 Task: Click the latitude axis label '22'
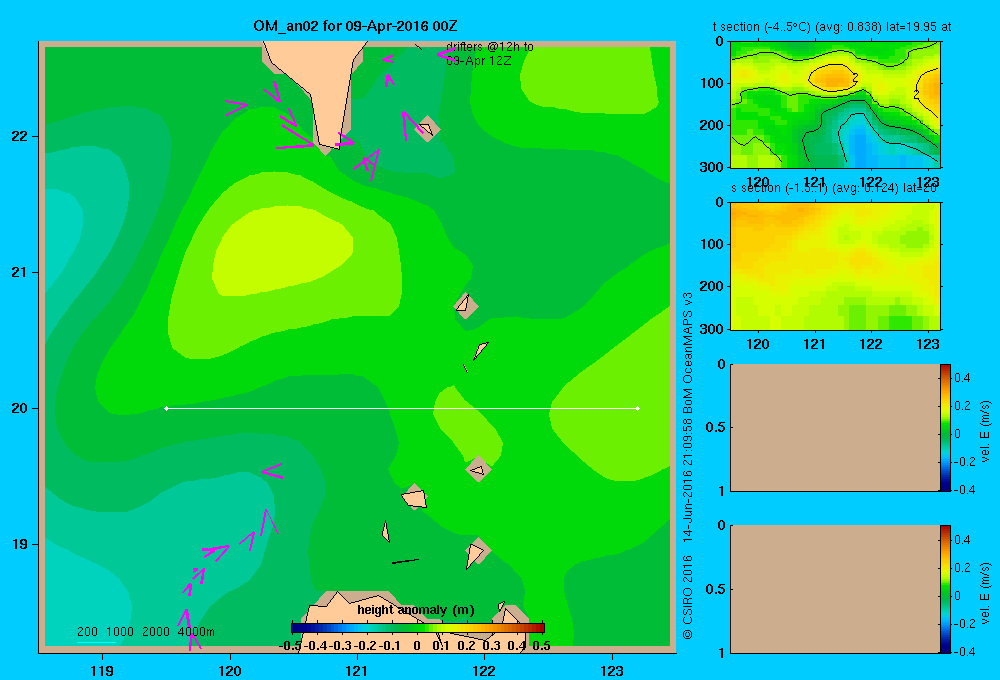point(19,136)
